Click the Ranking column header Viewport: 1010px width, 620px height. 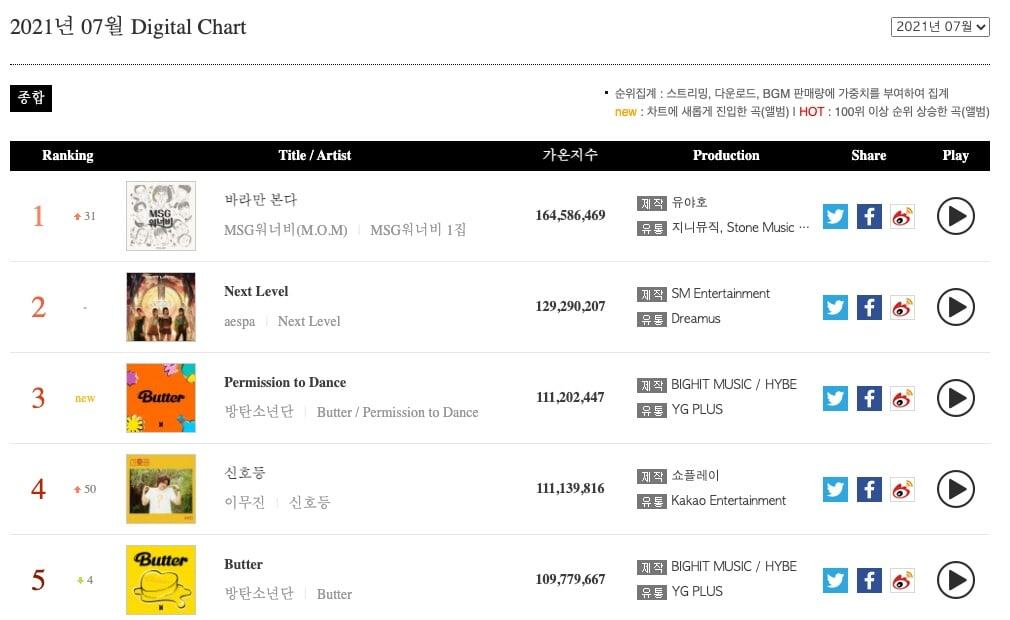[67, 155]
